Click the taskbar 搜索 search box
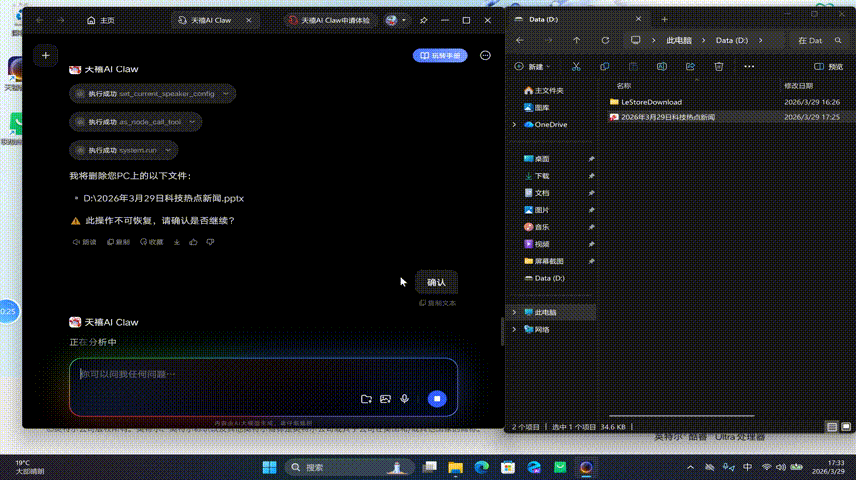This screenshot has height=480, width=856. click(349, 467)
